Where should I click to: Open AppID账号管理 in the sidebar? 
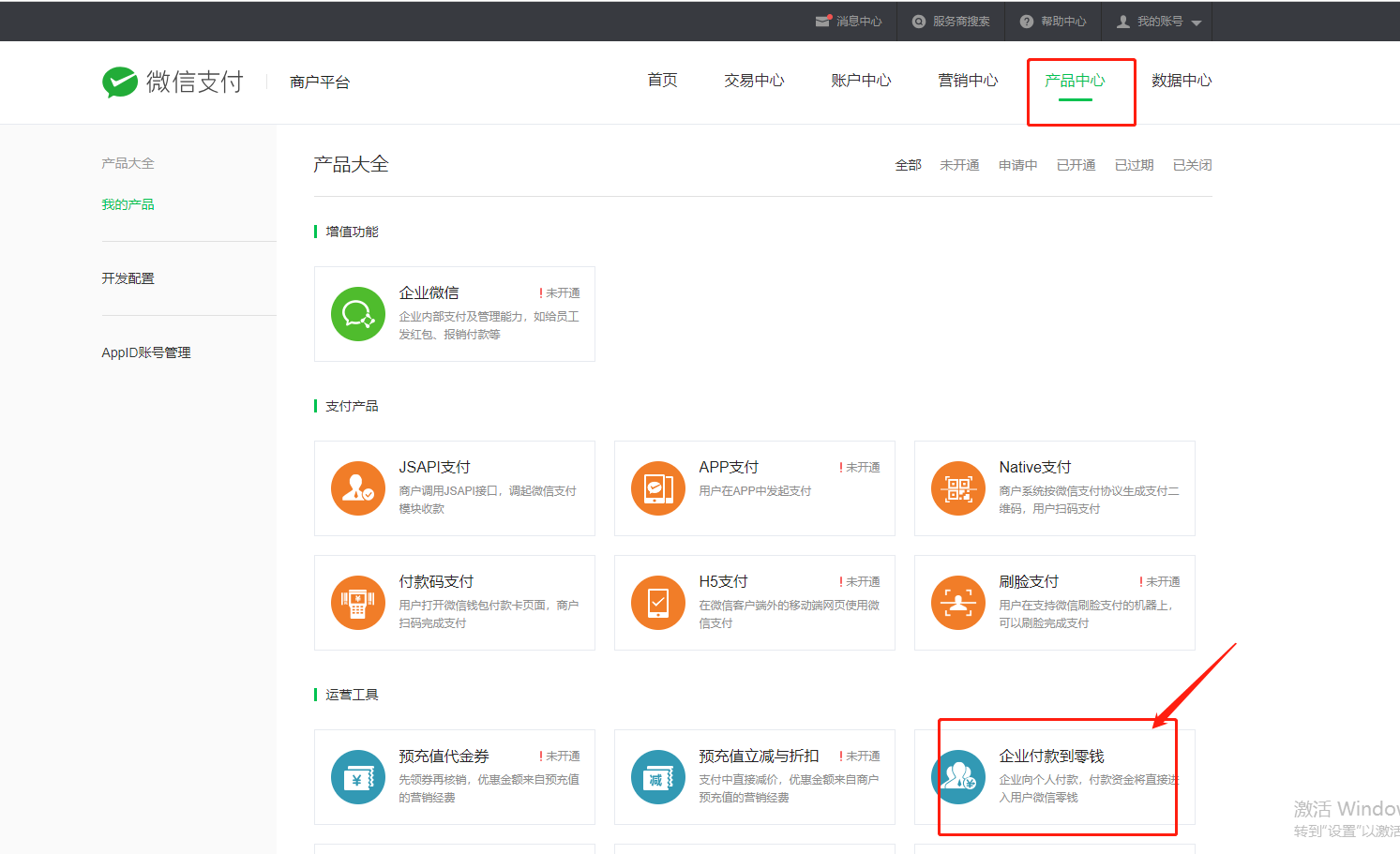pyautogui.click(x=145, y=352)
